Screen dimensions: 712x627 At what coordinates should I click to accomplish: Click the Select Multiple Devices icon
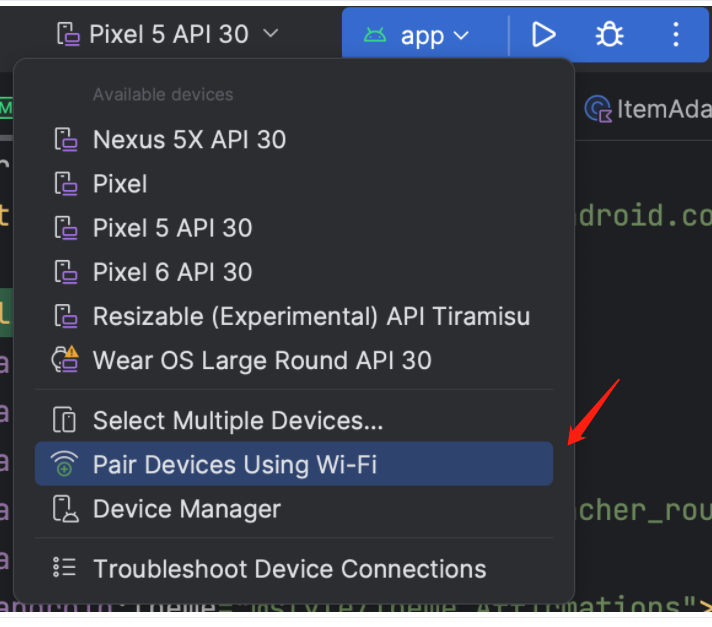(64, 421)
